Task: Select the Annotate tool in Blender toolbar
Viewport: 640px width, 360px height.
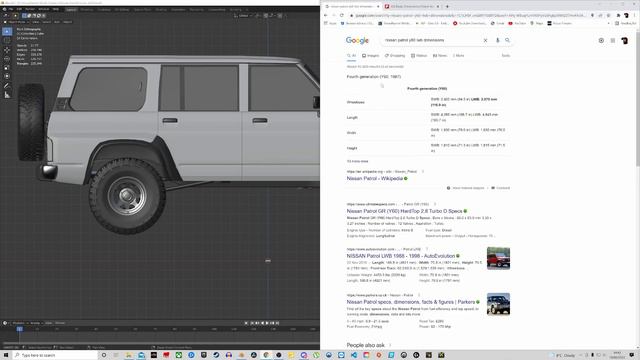Action: click(x=7, y=86)
